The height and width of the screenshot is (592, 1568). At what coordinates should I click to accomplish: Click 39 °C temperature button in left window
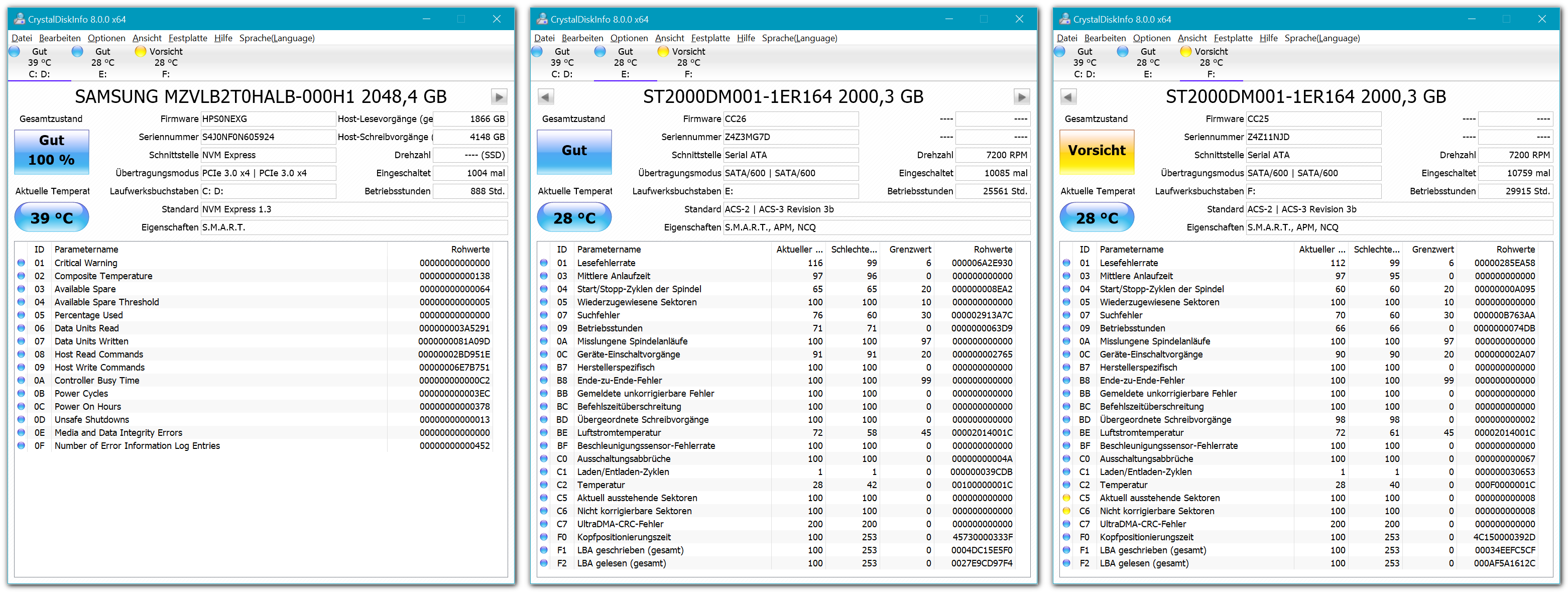coord(52,217)
